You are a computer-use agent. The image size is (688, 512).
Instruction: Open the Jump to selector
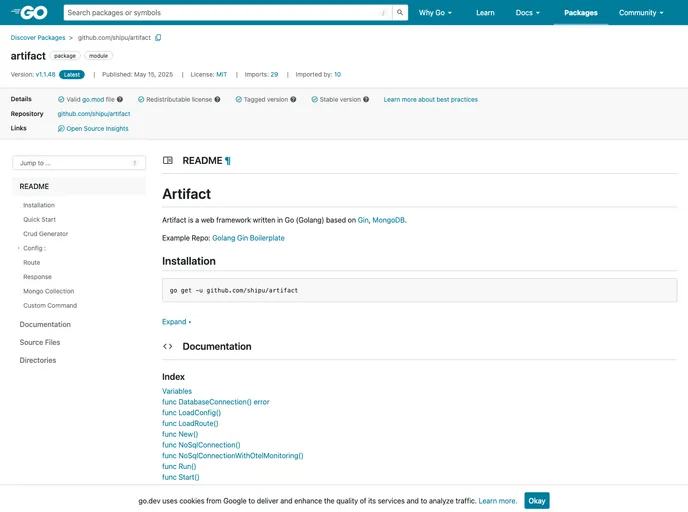[79, 163]
